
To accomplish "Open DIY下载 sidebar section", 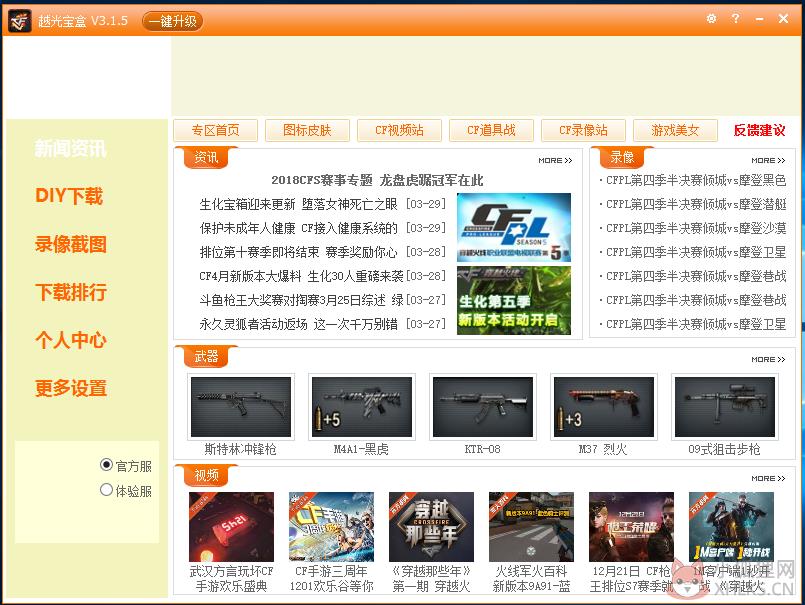I will 69,196.
